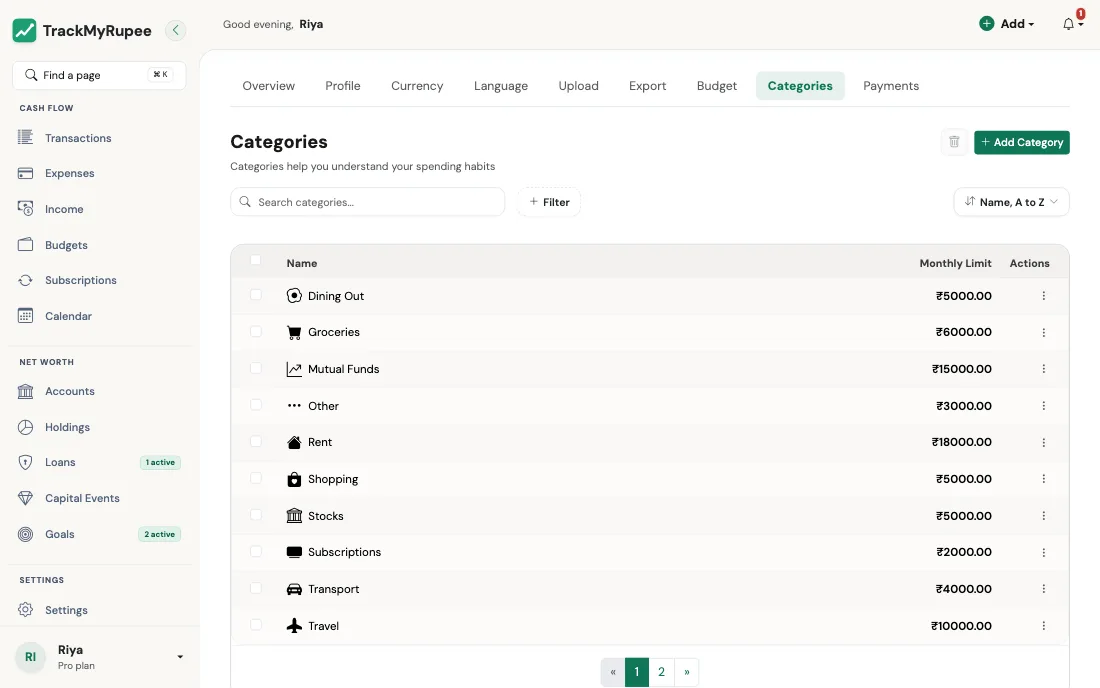The width and height of the screenshot is (1100, 688).
Task: Open the Budget tab
Action: (x=717, y=86)
